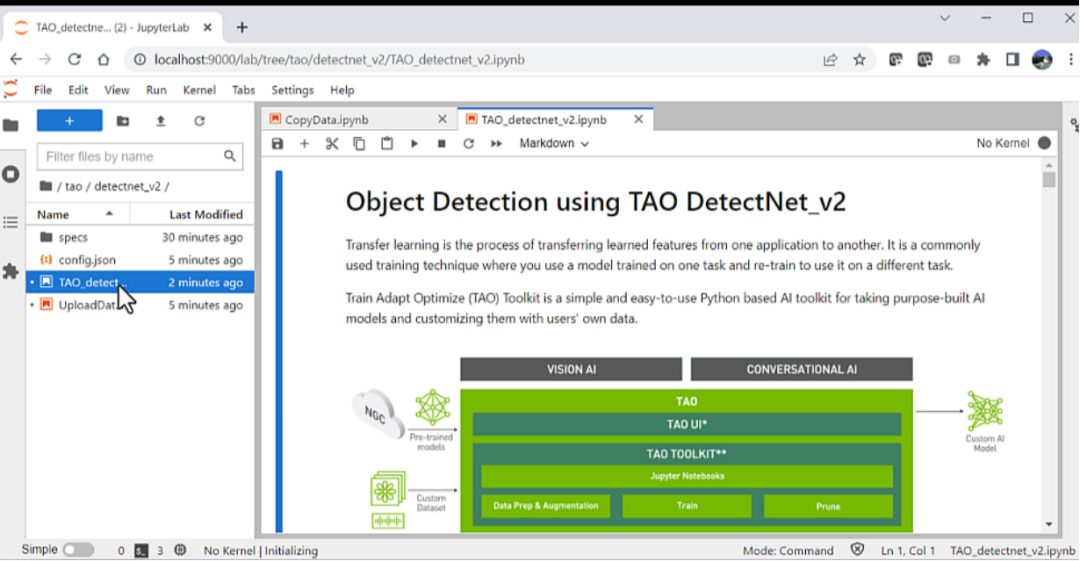1080x561 pixels.
Task: Open new launcher with blue plus button
Action: tap(70, 121)
